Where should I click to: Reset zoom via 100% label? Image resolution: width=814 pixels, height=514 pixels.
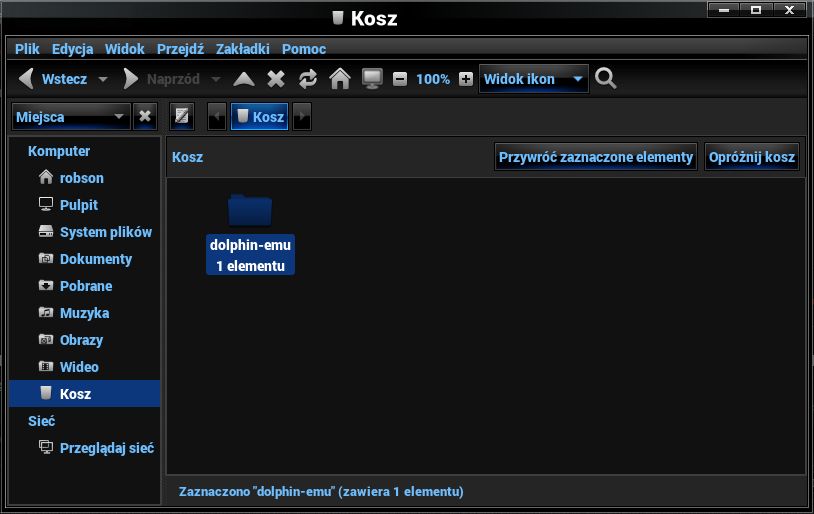433,79
